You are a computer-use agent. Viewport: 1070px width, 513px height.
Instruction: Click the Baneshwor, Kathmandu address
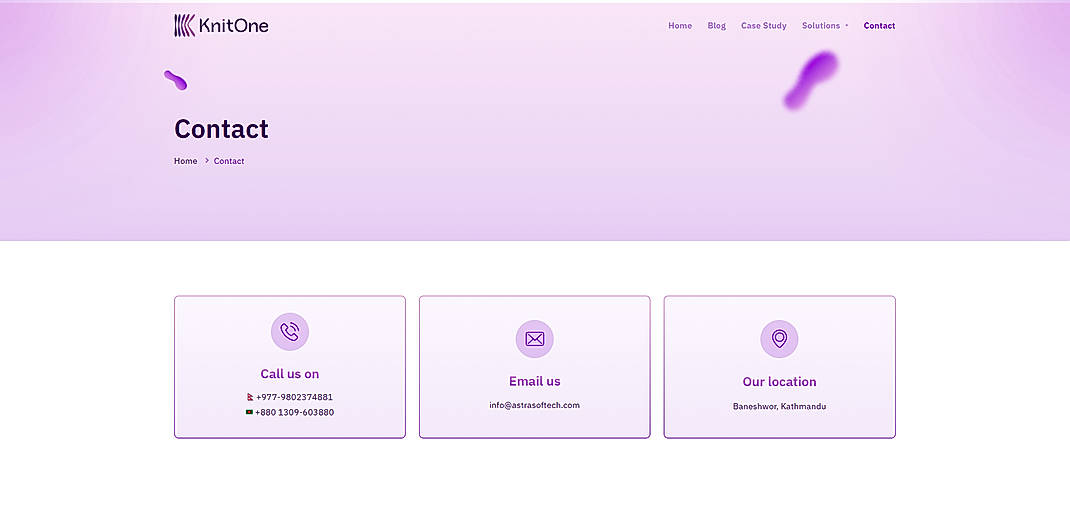(x=779, y=406)
